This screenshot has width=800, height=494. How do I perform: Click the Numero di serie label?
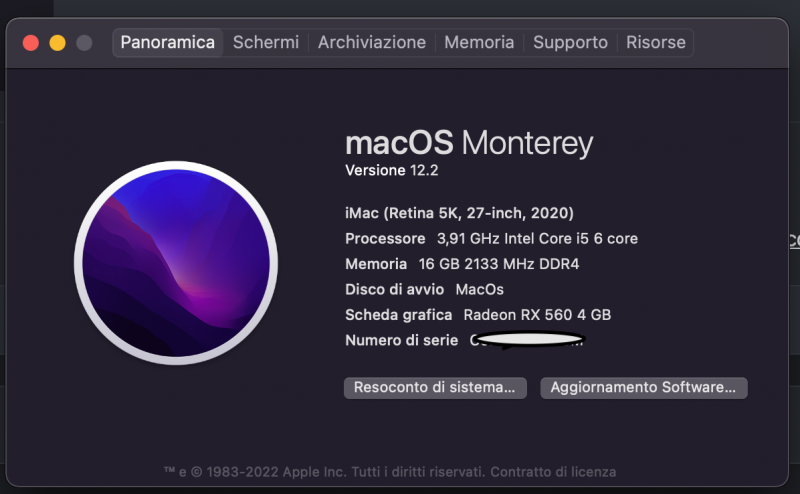coord(402,340)
